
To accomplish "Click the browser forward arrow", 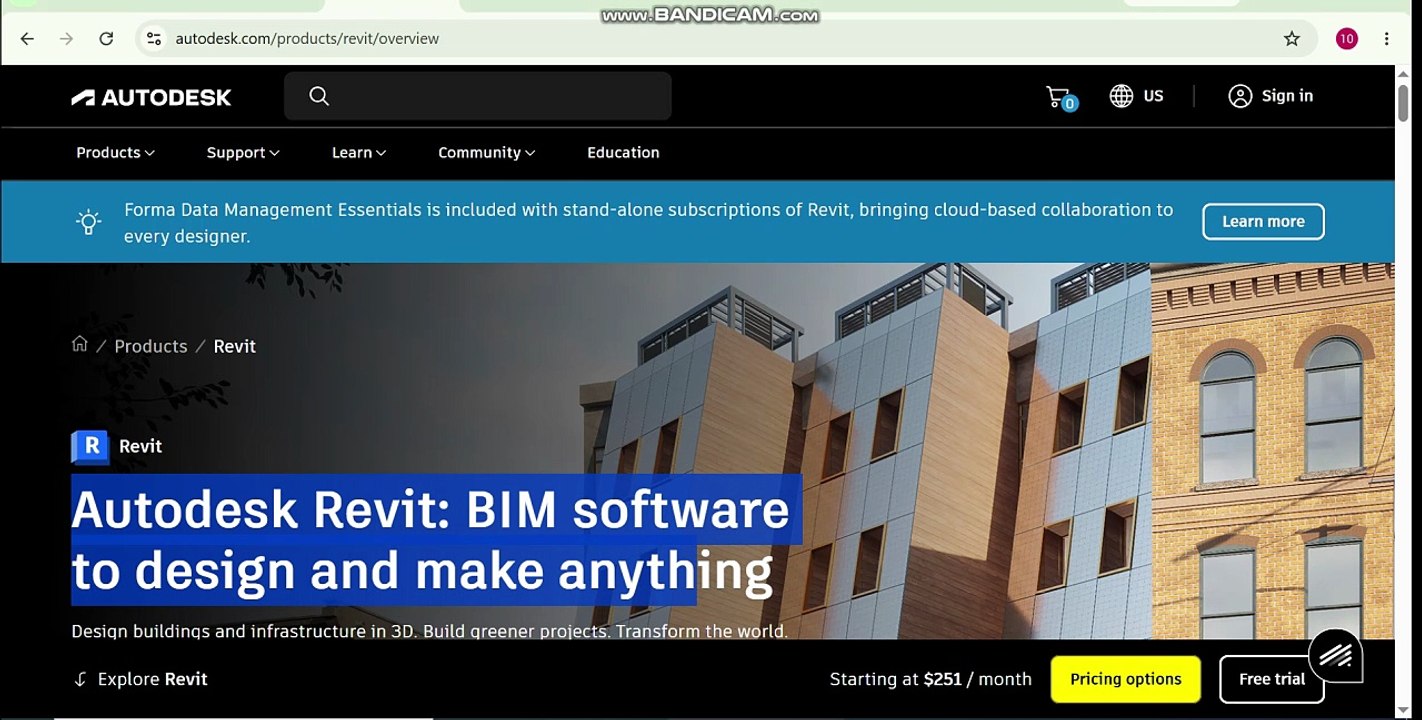I will tap(66, 39).
